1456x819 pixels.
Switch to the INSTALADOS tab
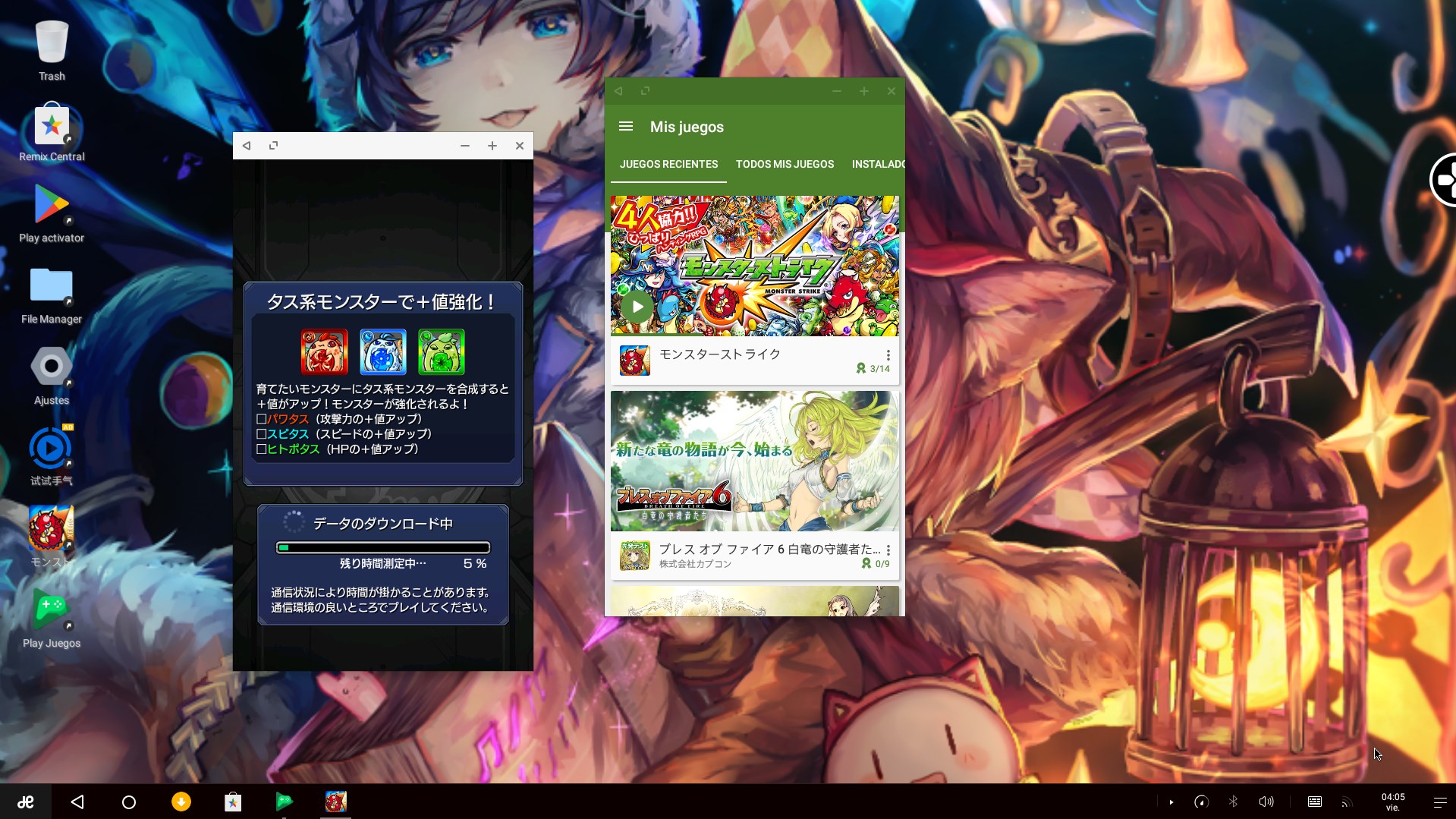[878, 164]
